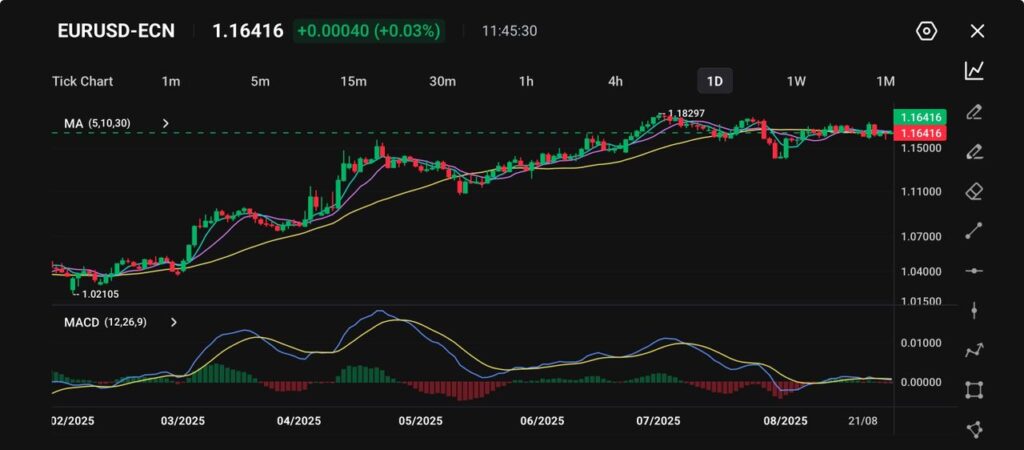Select the diagonal trend line tool

pos(974,231)
